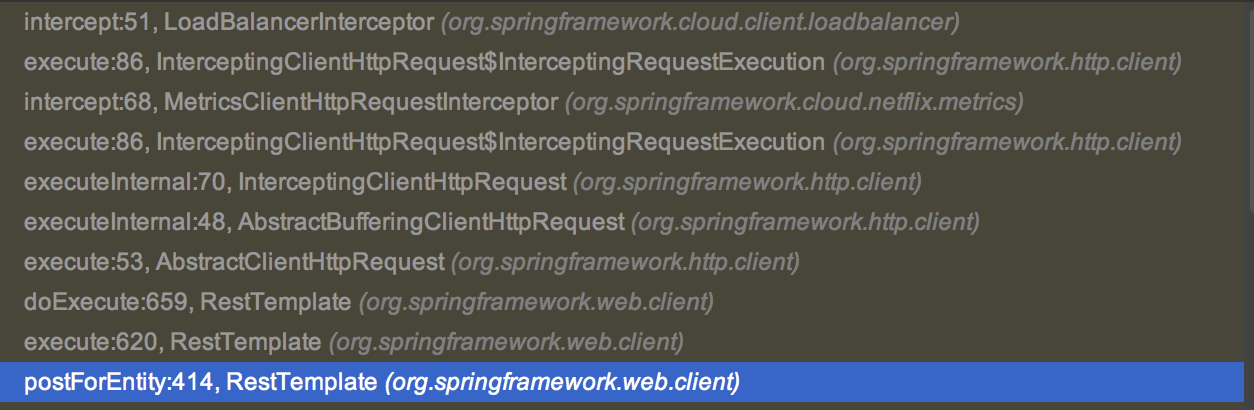Go to execute:53 AbstractClientHttpRequest frame

pos(234,262)
